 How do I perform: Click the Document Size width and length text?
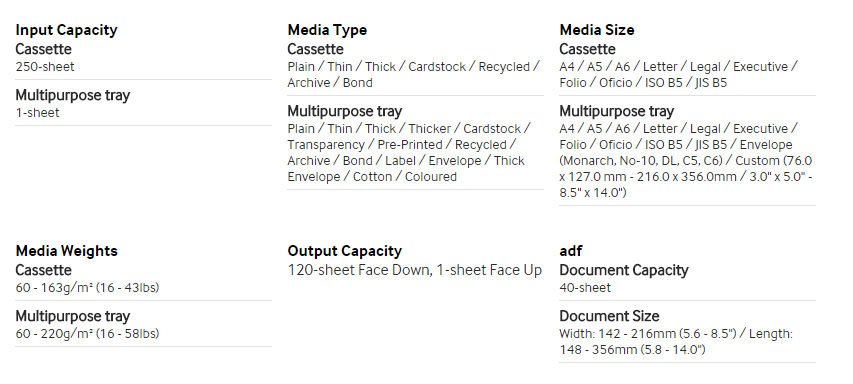[x=676, y=342]
